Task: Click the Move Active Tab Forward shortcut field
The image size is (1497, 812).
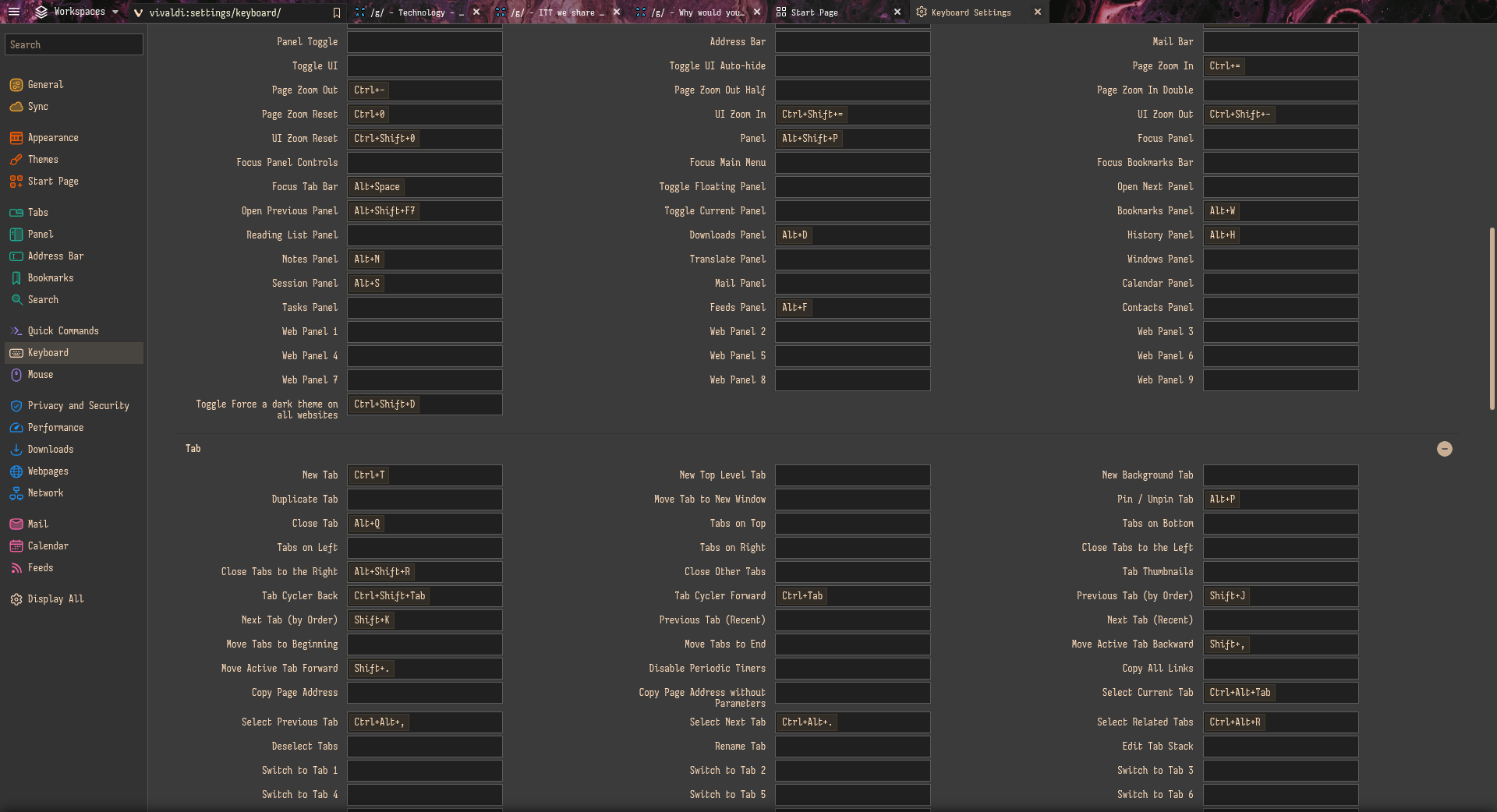Action: click(x=425, y=669)
